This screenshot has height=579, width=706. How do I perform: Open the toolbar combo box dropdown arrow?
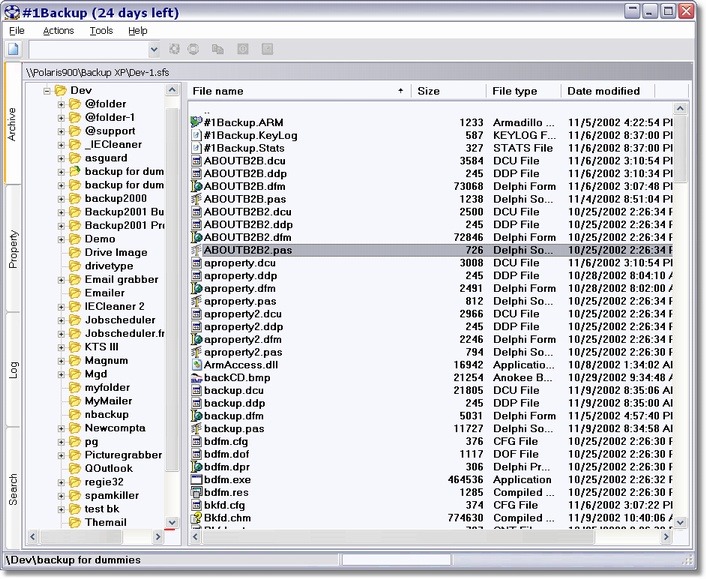[x=154, y=49]
